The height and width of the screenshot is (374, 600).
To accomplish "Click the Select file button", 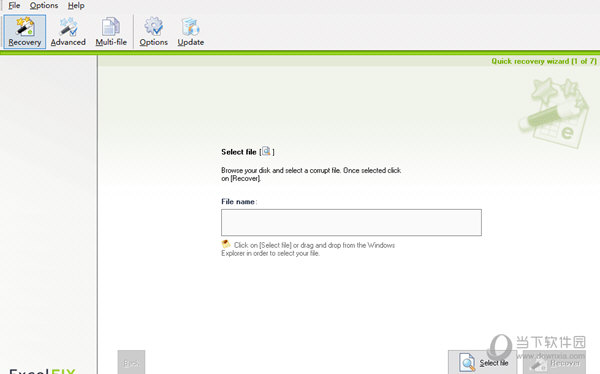I will coord(483,362).
